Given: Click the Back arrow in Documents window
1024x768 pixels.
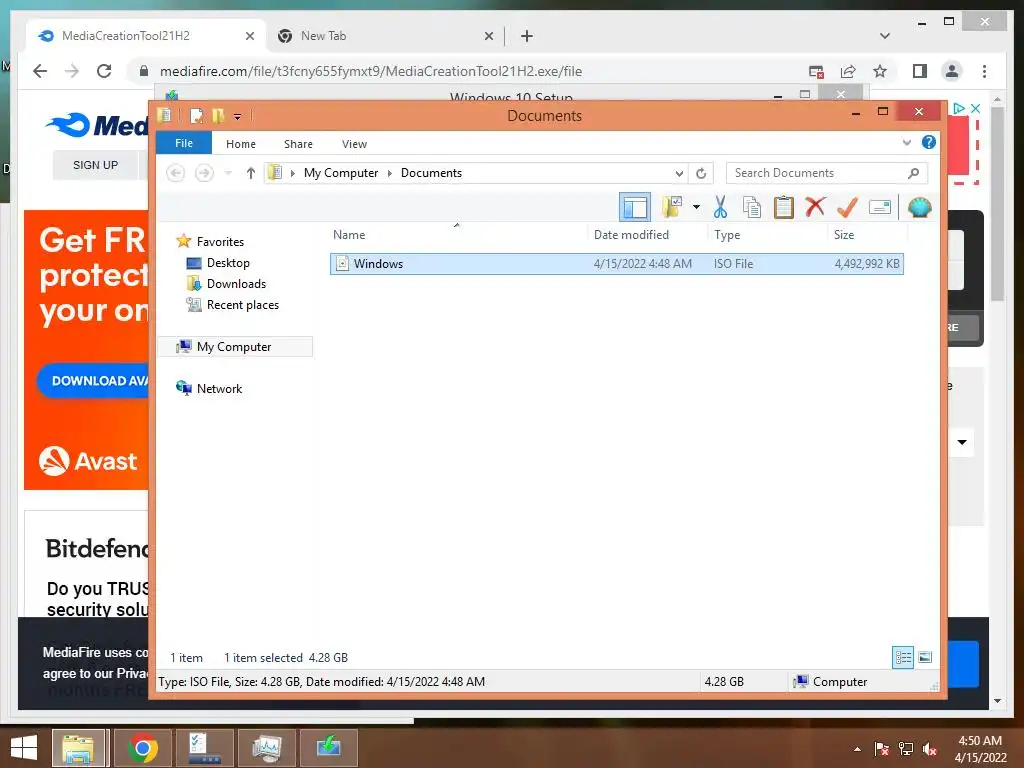Looking at the screenshot, I should tap(176, 173).
